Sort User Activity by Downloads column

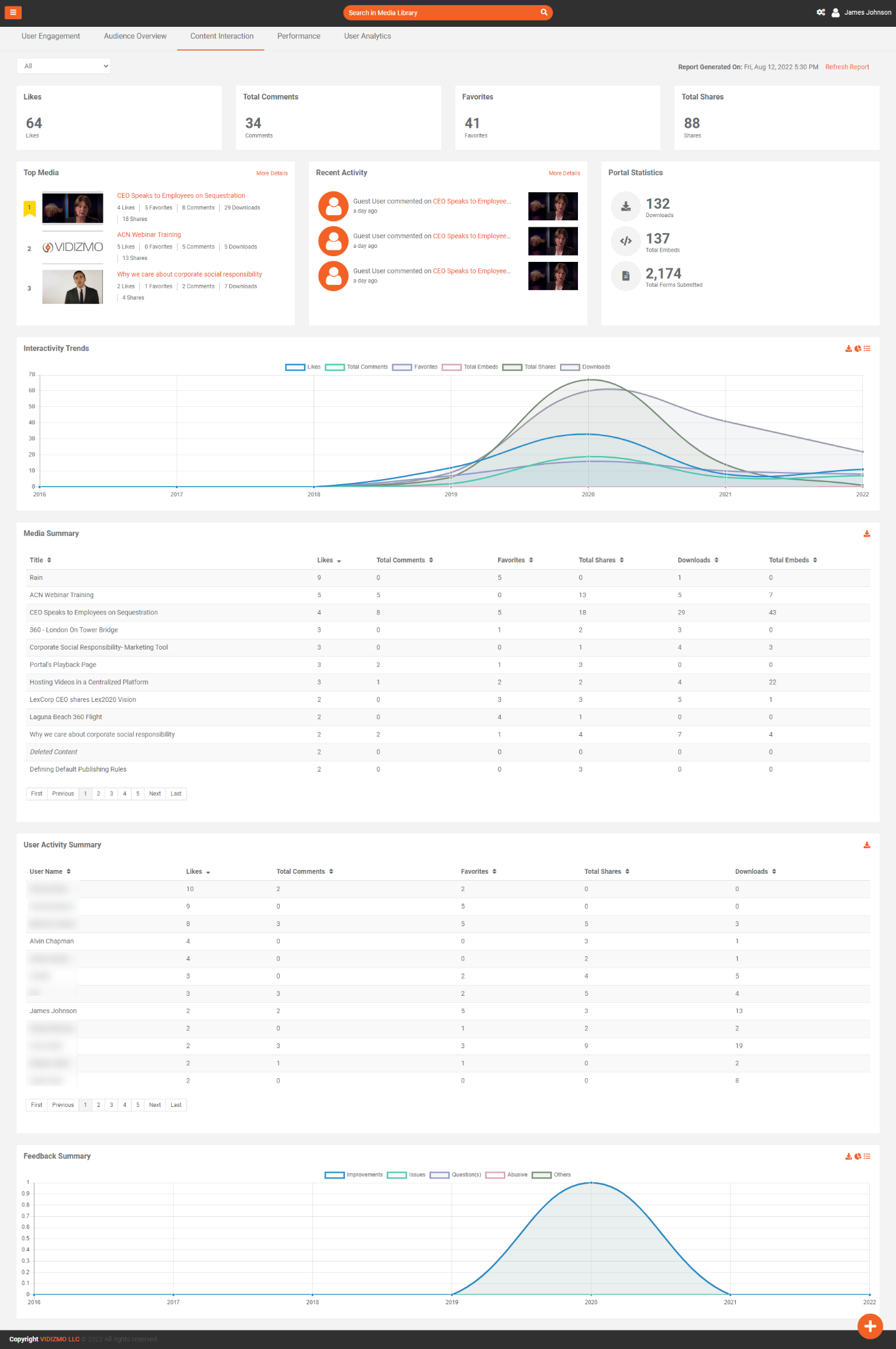pos(755,872)
